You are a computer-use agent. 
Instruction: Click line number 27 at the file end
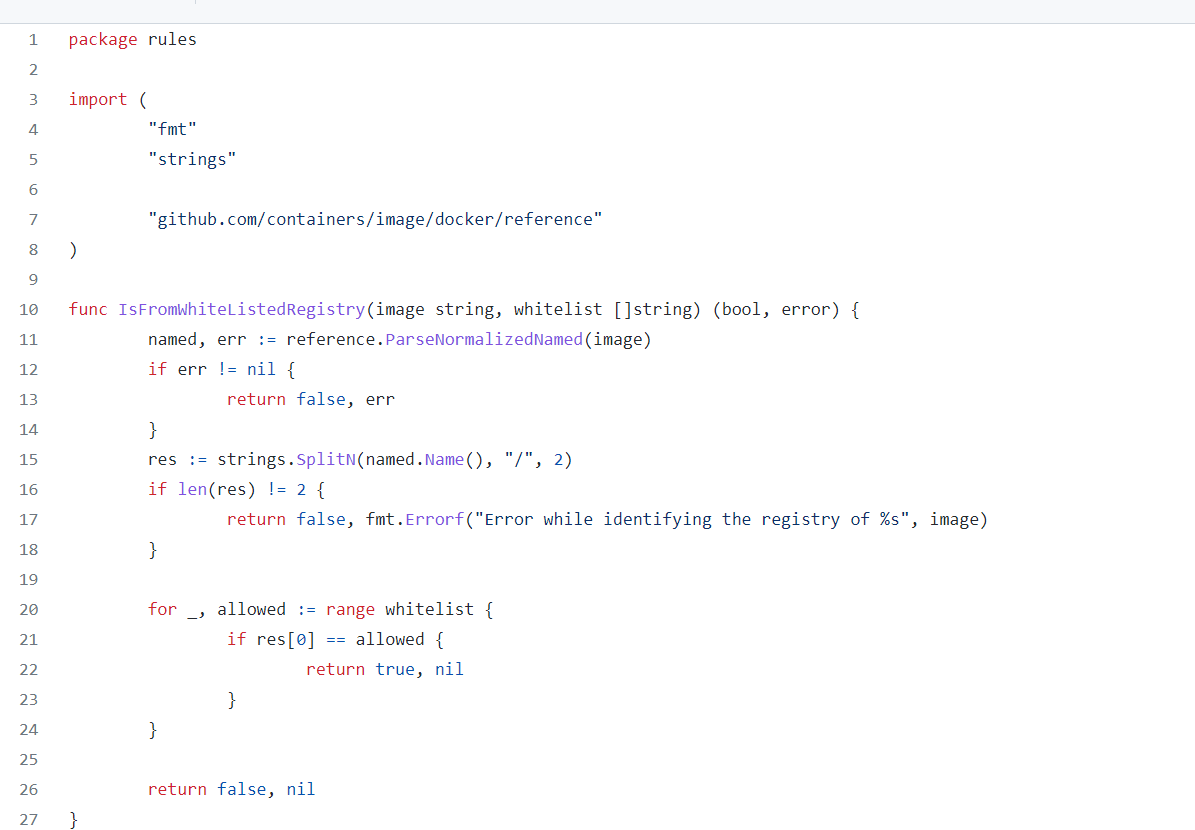coord(29,819)
